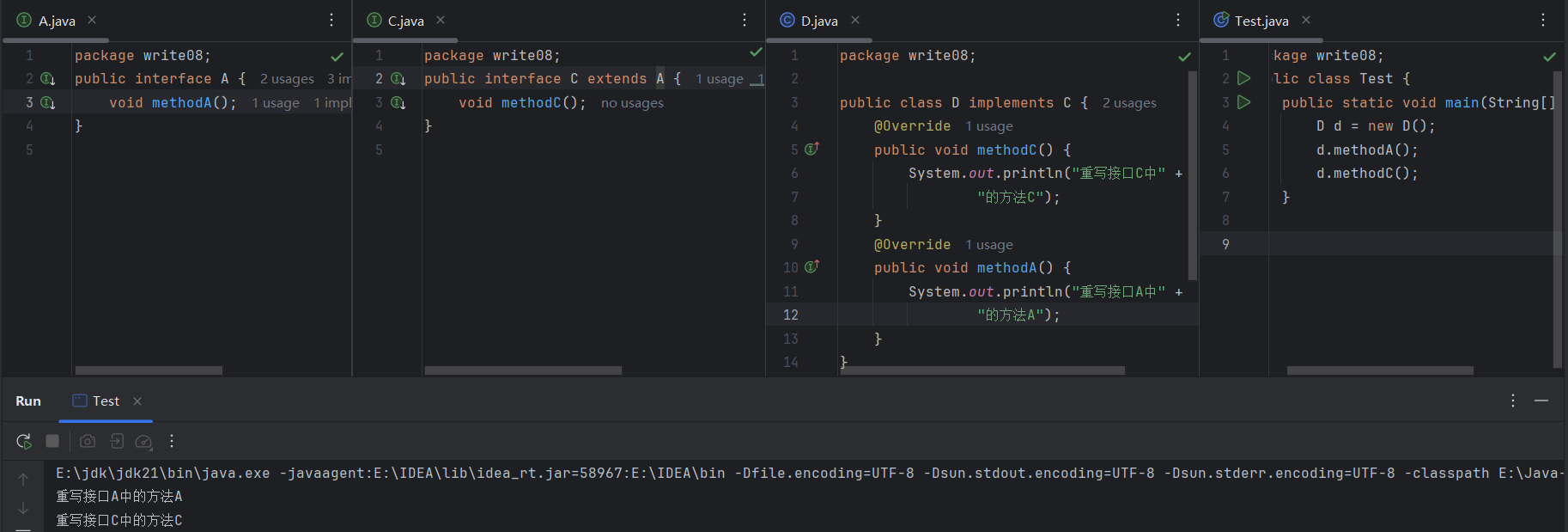
Task: Run class Test from gutter arrow
Action: [1243, 78]
